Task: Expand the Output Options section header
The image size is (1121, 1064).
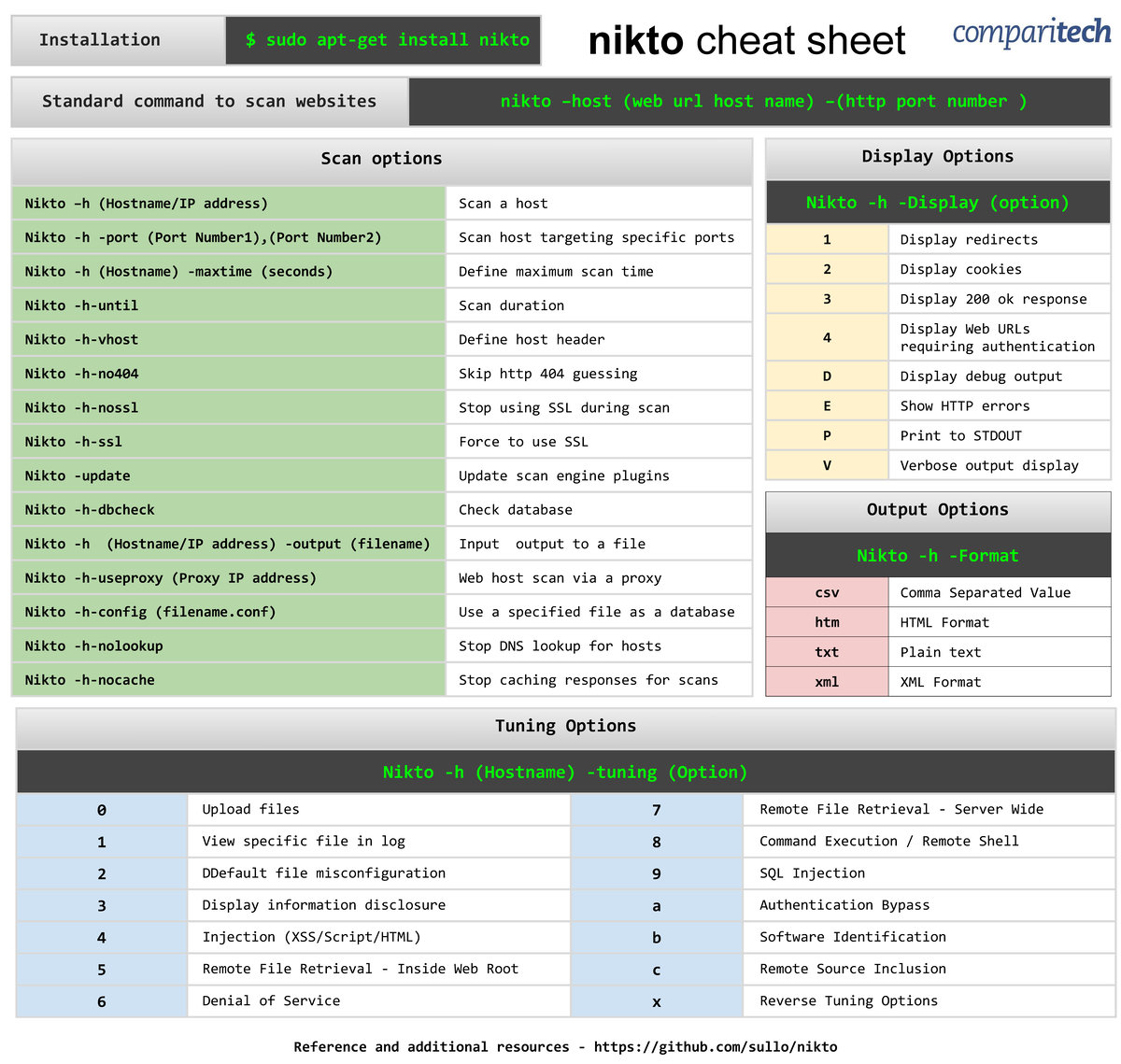Action: click(x=937, y=510)
